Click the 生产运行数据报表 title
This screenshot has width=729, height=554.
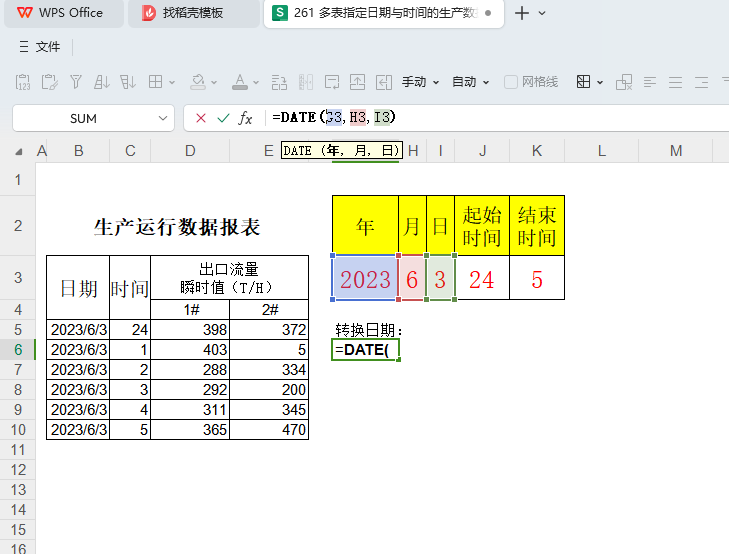pos(177,227)
